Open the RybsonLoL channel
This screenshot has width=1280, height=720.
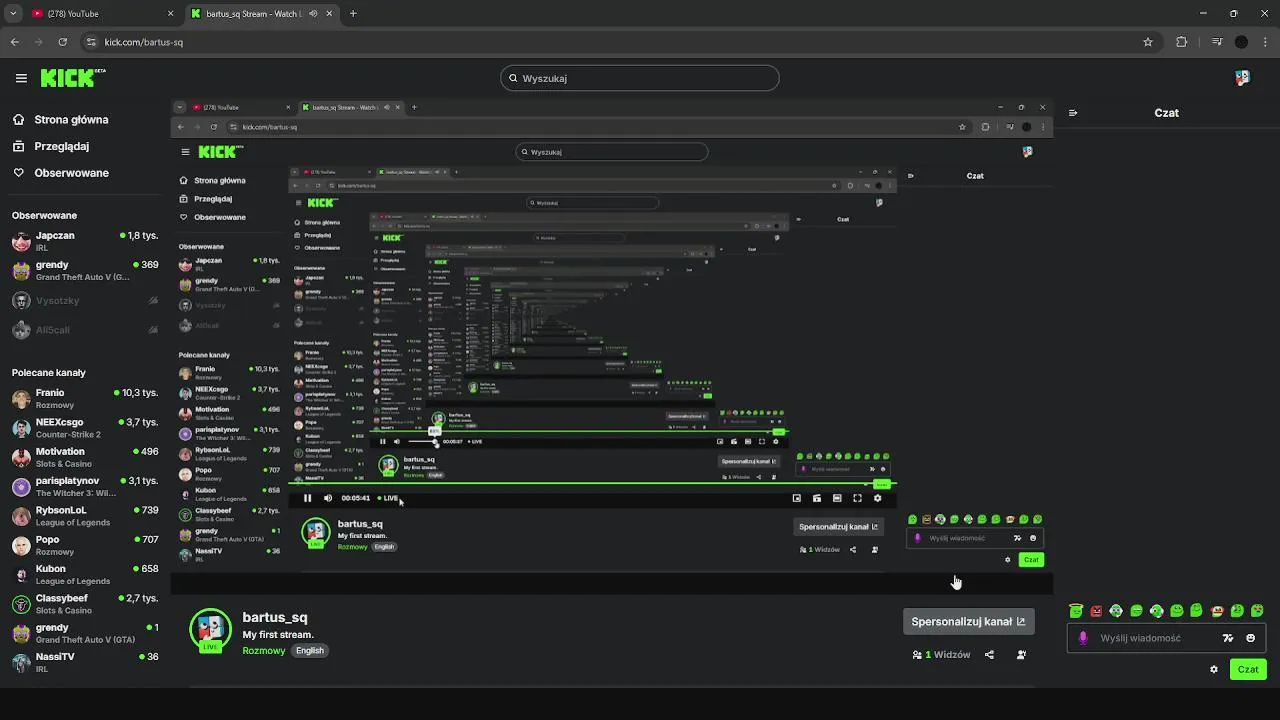(85, 516)
